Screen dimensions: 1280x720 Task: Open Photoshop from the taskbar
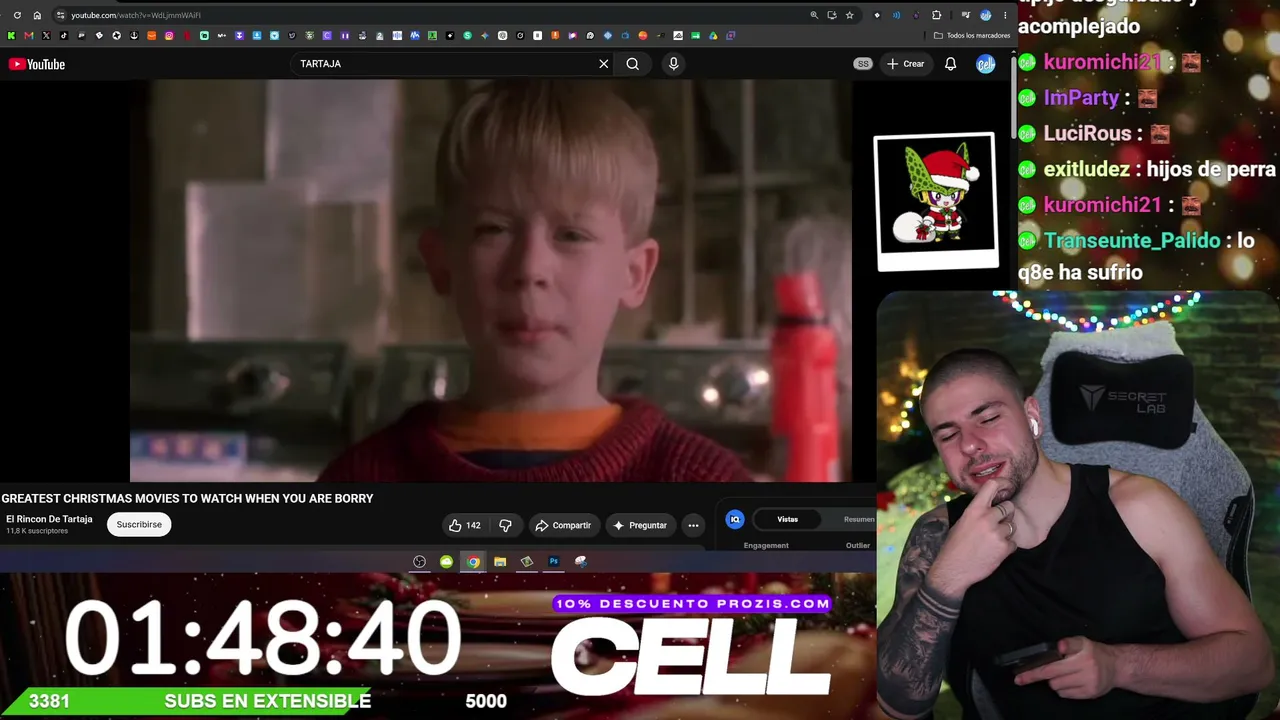(x=553, y=562)
